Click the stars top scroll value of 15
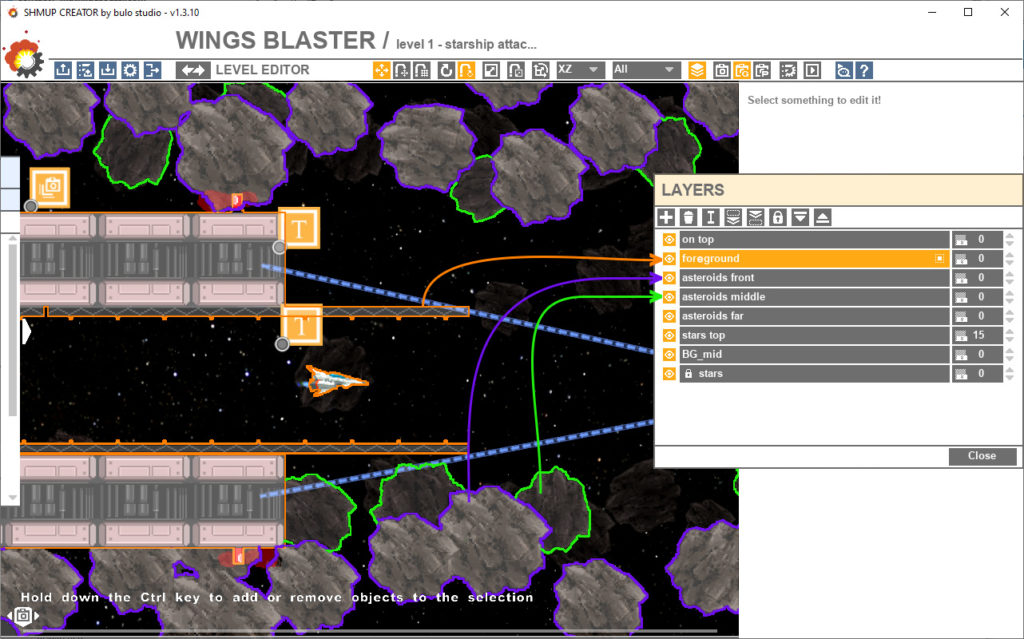 coord(979,335)
